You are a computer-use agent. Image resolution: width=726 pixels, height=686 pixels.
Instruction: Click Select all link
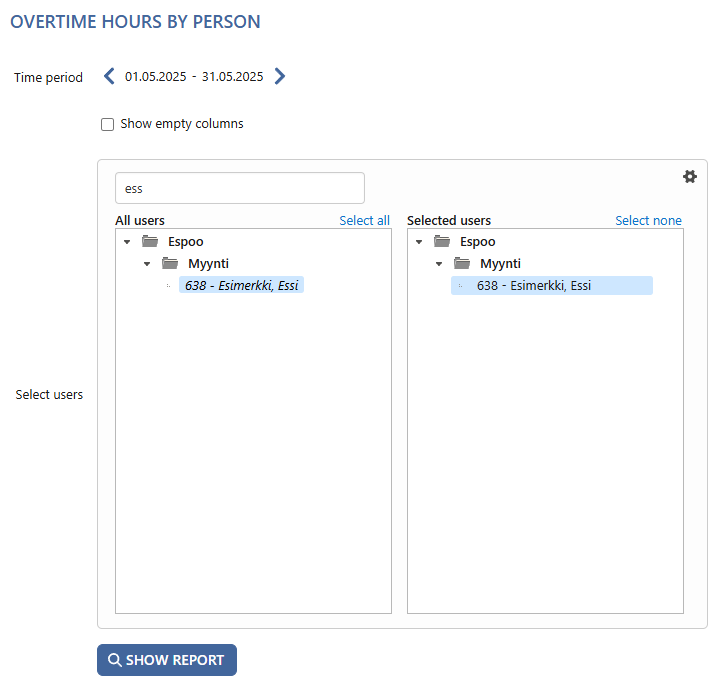364,220
